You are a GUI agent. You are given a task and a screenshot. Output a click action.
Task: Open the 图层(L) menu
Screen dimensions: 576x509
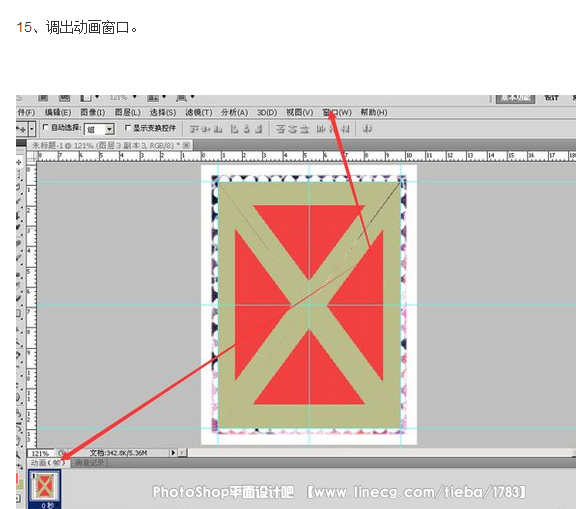(127, 112)
